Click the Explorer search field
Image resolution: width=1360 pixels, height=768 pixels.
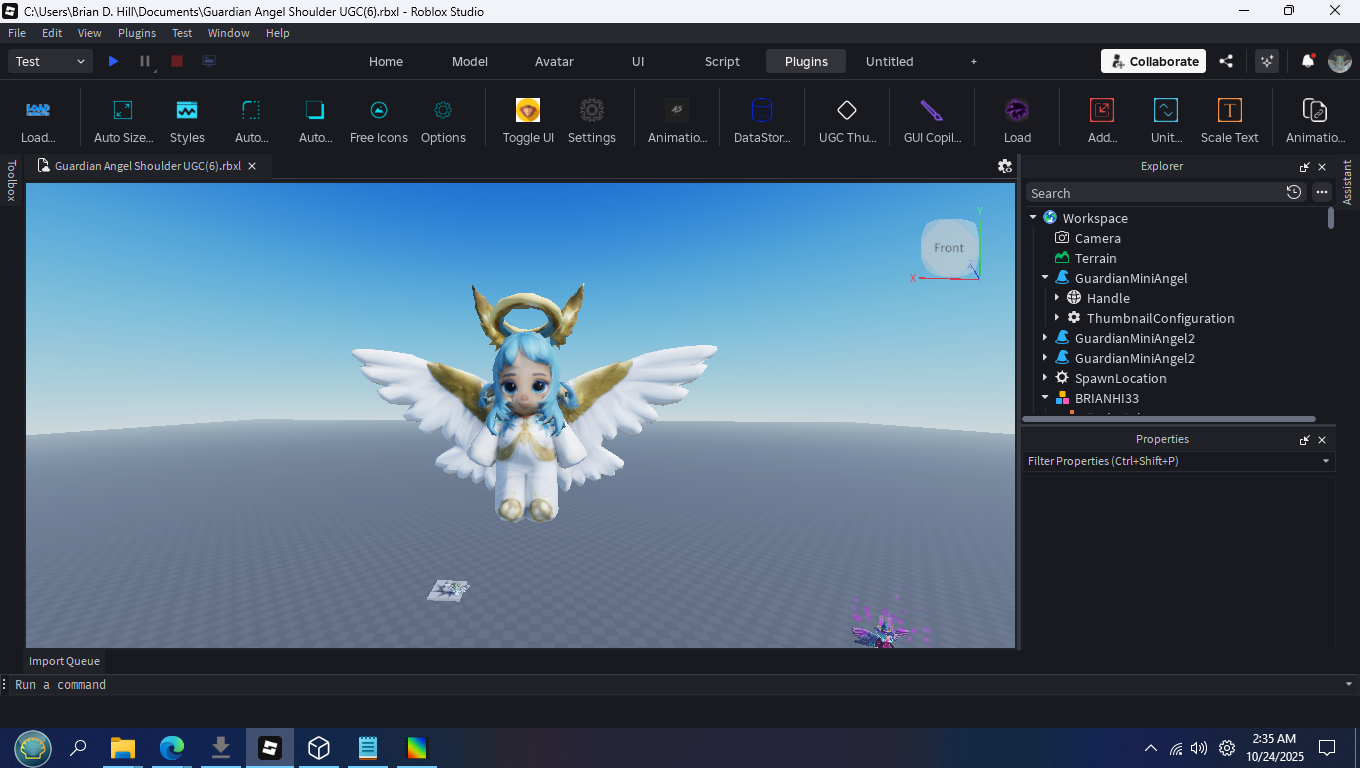pyautogui.click(x=1155, y=193)
